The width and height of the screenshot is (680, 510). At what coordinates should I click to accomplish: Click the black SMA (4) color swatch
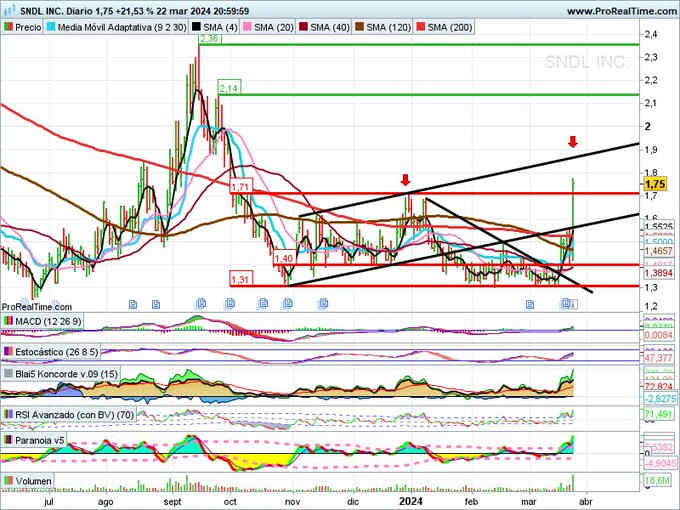(196, 27)
